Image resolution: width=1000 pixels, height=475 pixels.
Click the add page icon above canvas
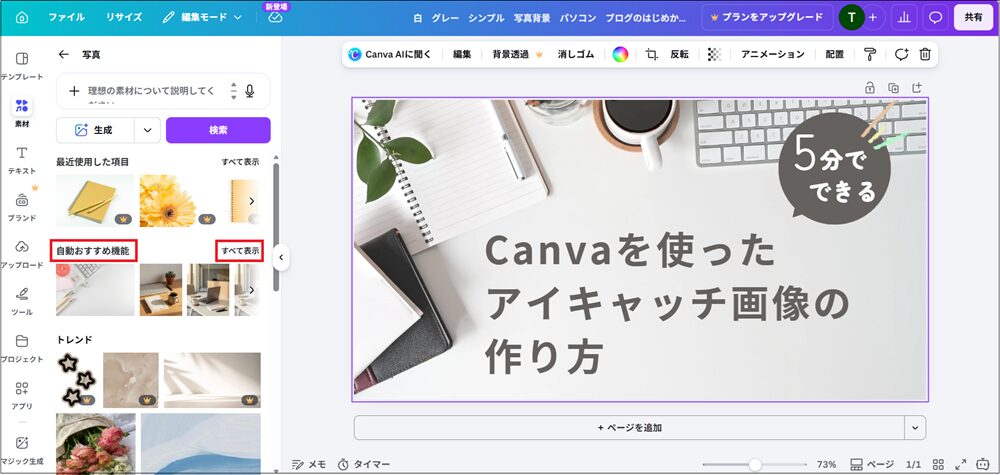[917, 88]
